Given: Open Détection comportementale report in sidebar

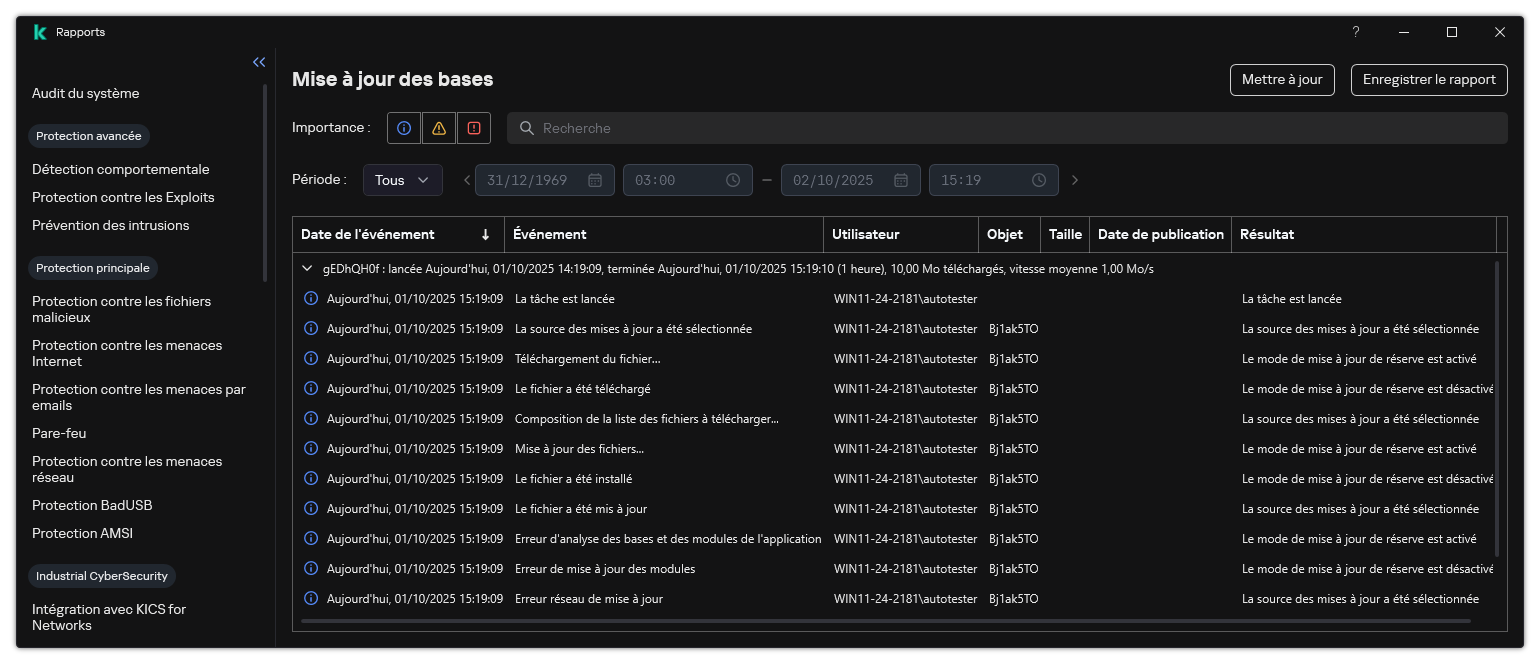Looking at the screenshot, I should 121,170.
